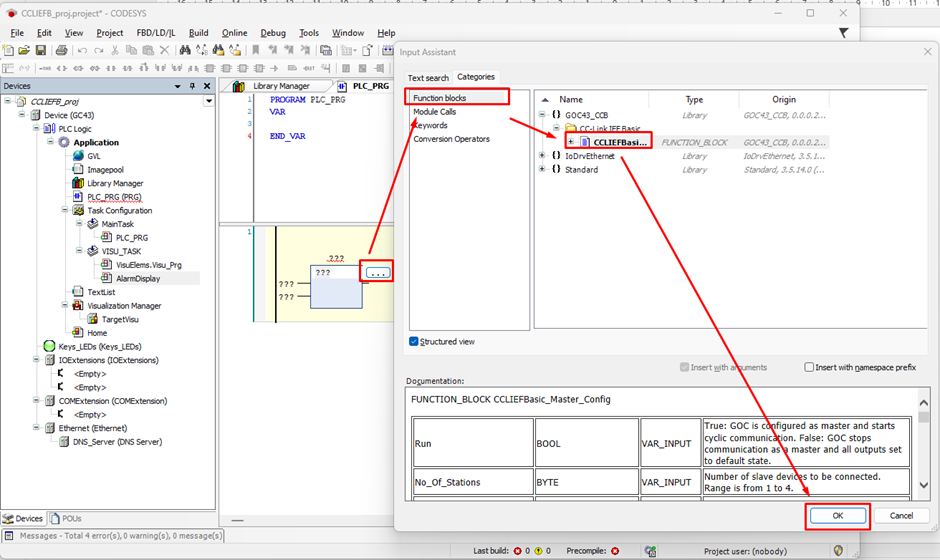The width and height of the screenshot is (940, 560).
Task: Click the shield icon in the status bar
Action: point(838,550)
